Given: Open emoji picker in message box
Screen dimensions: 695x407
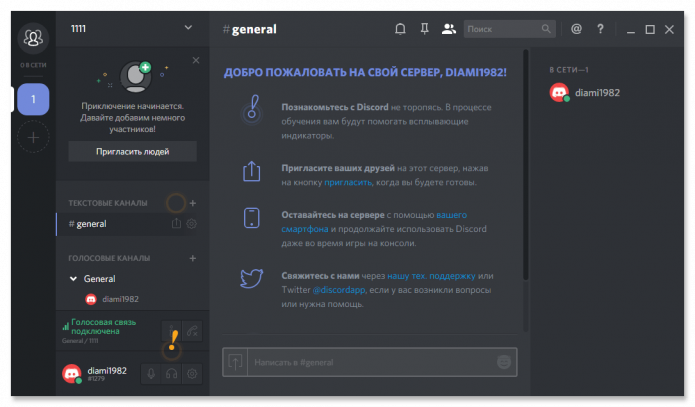Looking at the screenshot, I should (504, 362).
